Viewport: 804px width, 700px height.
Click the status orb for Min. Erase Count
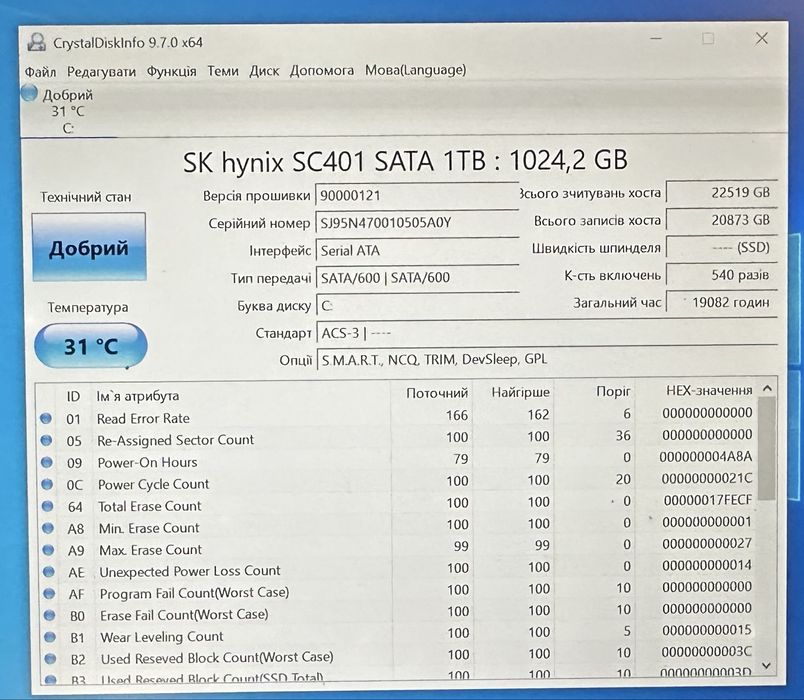[48, 528]
